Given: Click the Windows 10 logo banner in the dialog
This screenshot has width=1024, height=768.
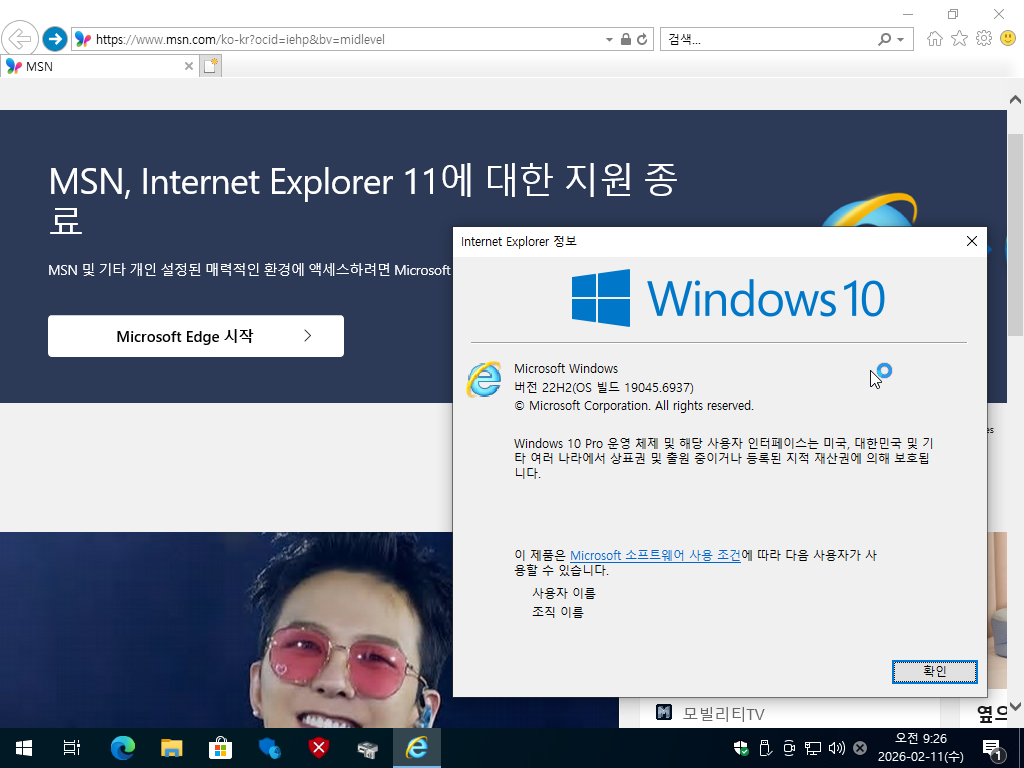Looking at the screenshot, I should point(728,298).
